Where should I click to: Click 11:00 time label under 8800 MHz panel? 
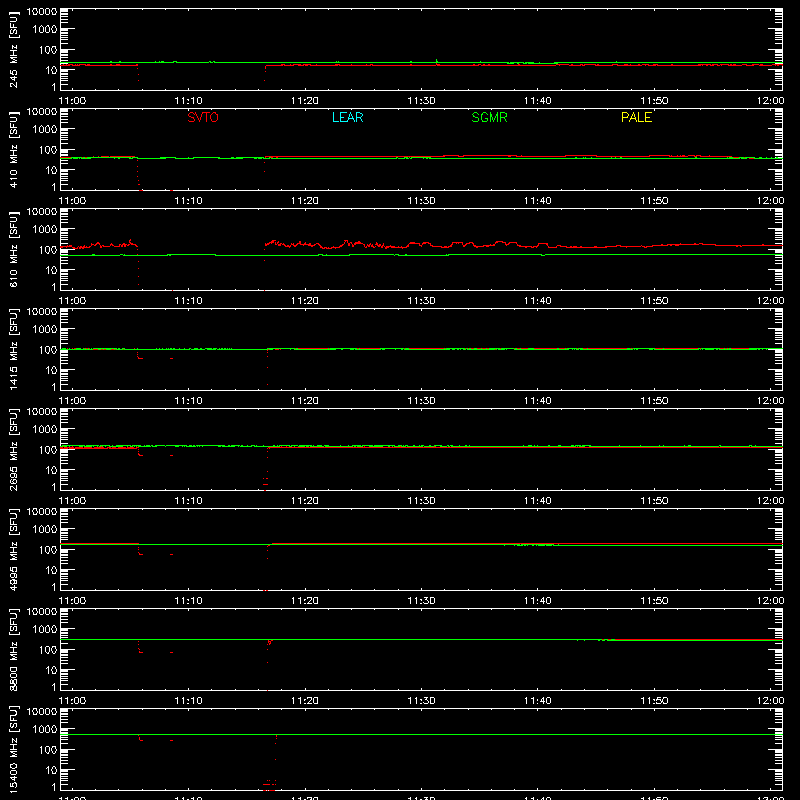coord(72,701)
